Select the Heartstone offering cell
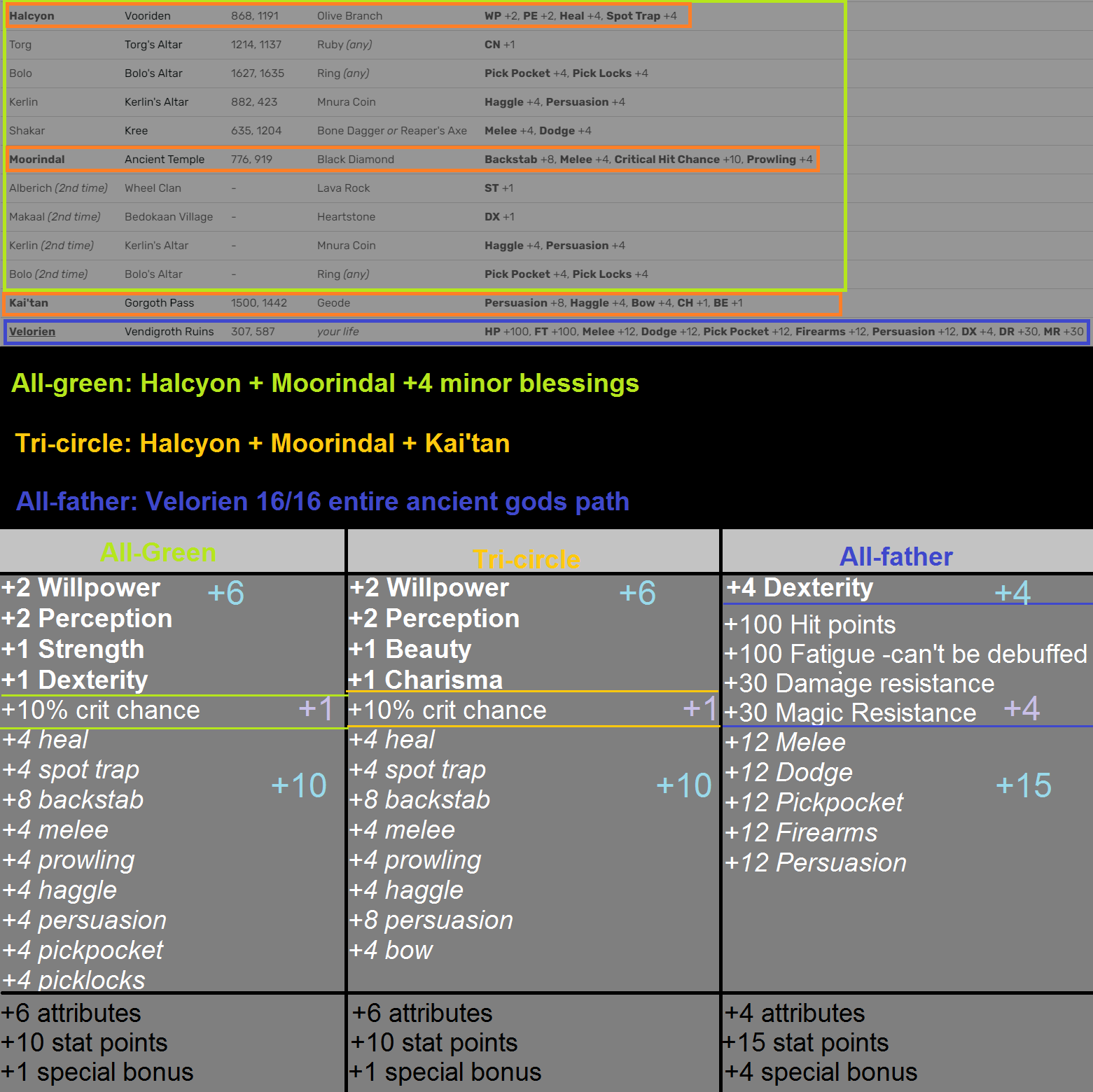 click(346, 217)
